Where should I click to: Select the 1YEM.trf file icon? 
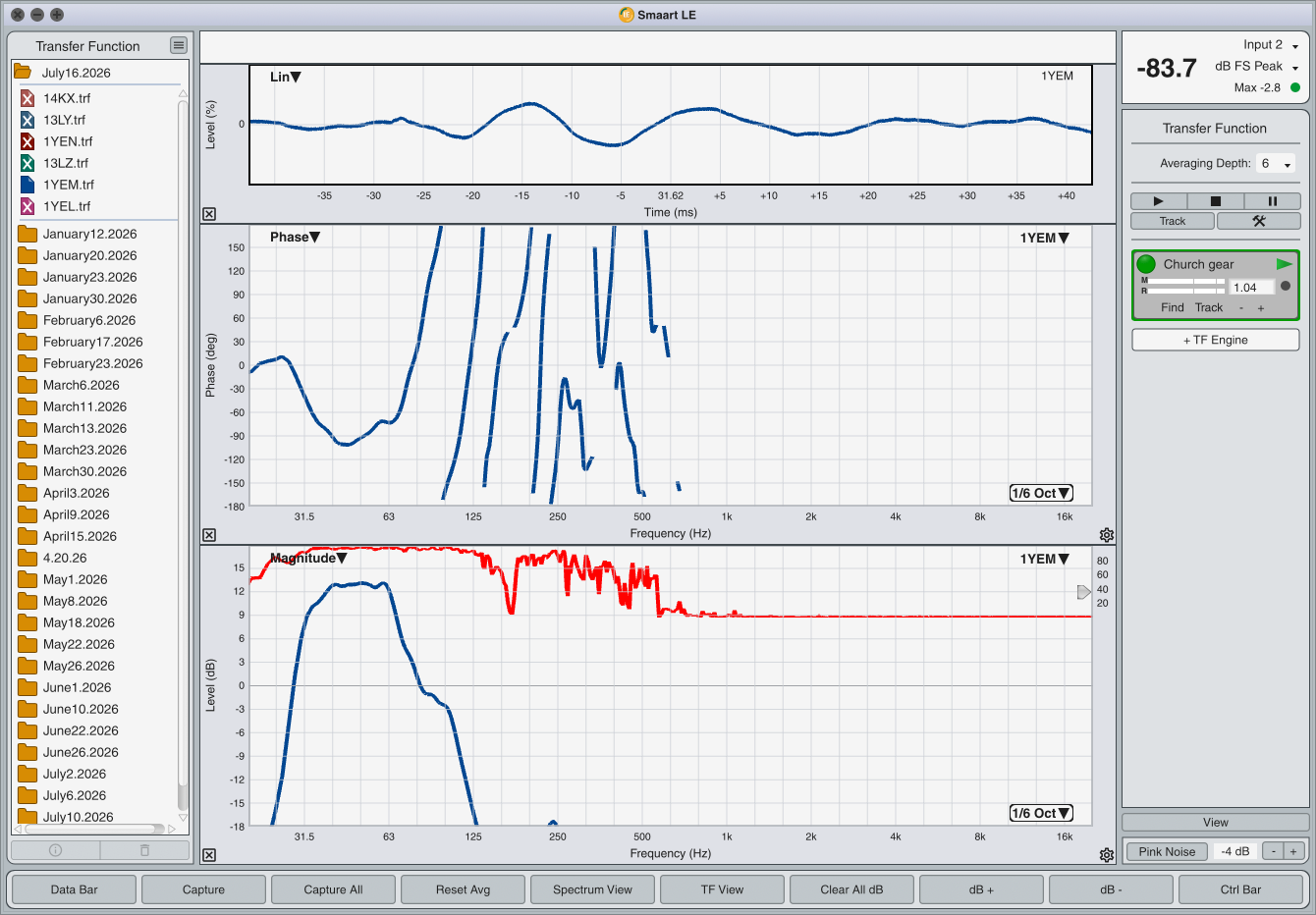[x=27, y=185]
